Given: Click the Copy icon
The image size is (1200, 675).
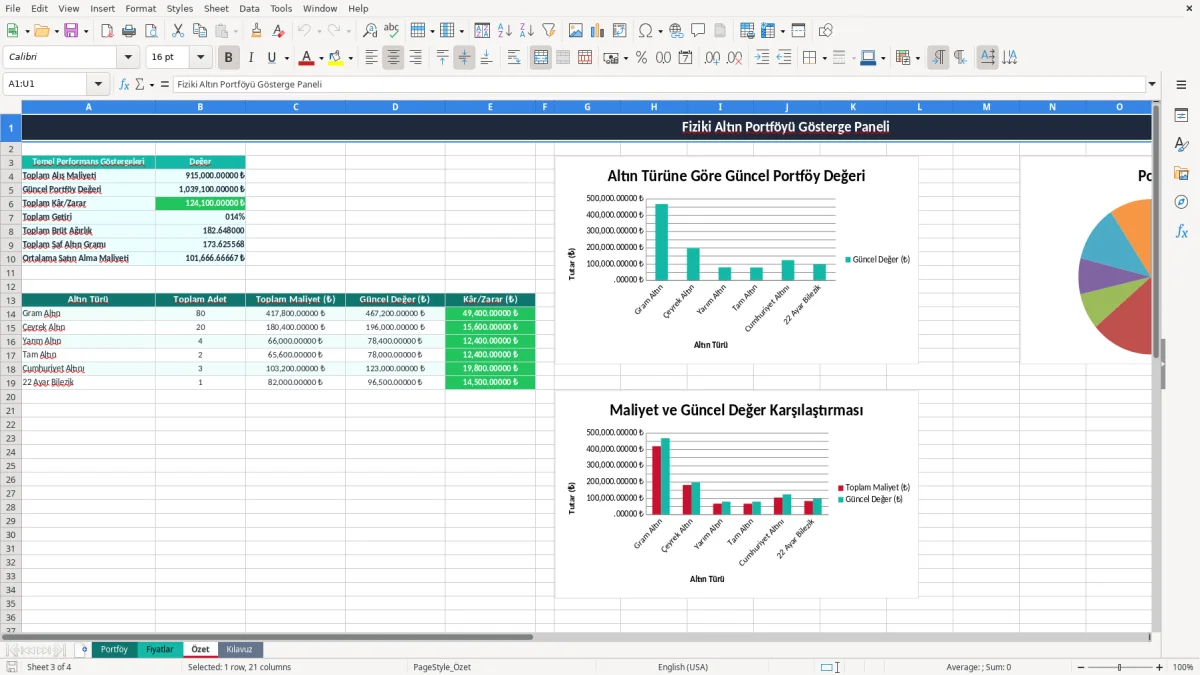Looking at the screenshot, I should coord(199,31).
